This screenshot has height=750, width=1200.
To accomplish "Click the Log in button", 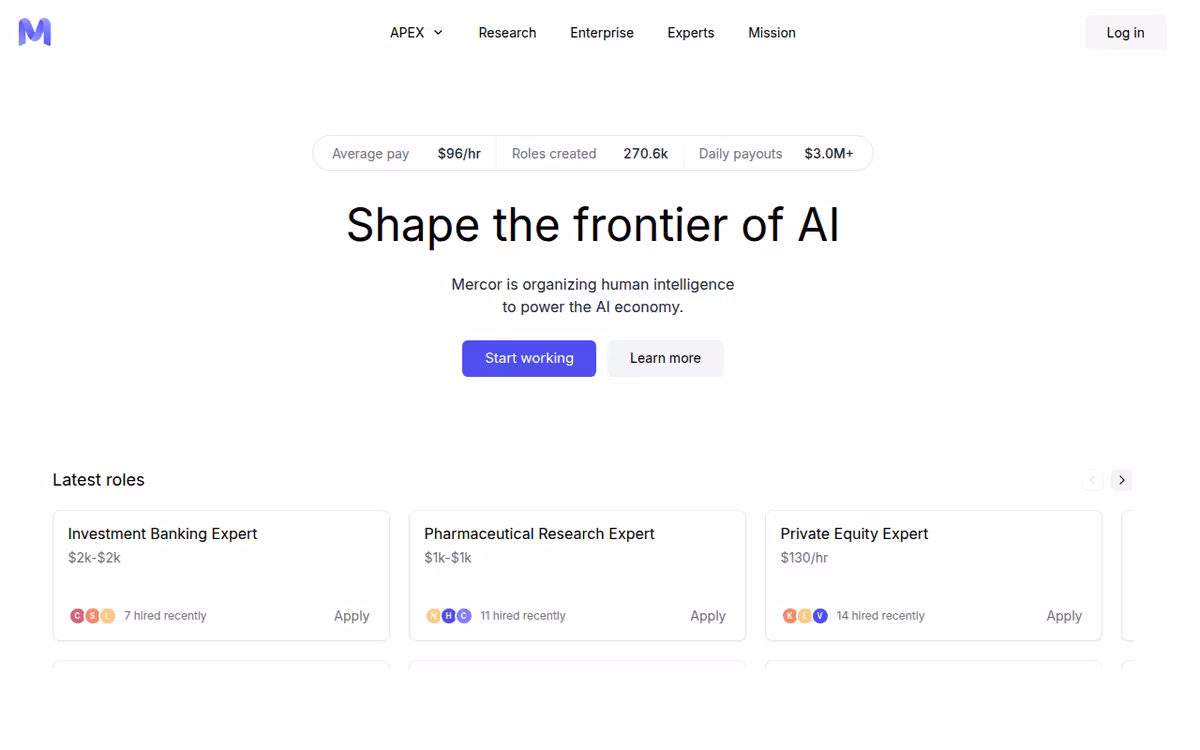I will click(x=1125, y=33).
